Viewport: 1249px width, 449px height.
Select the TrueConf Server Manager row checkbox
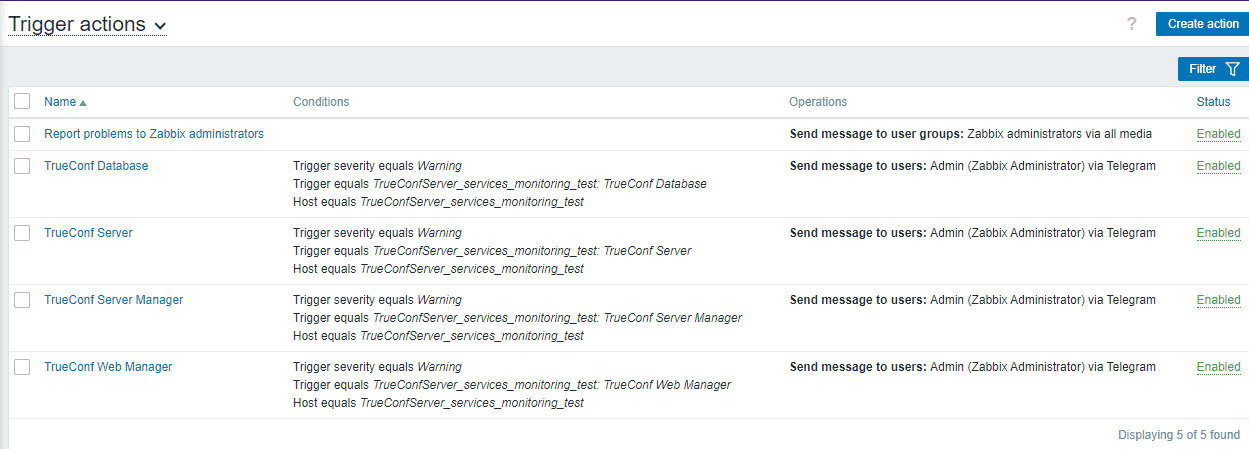pos(22,300)
